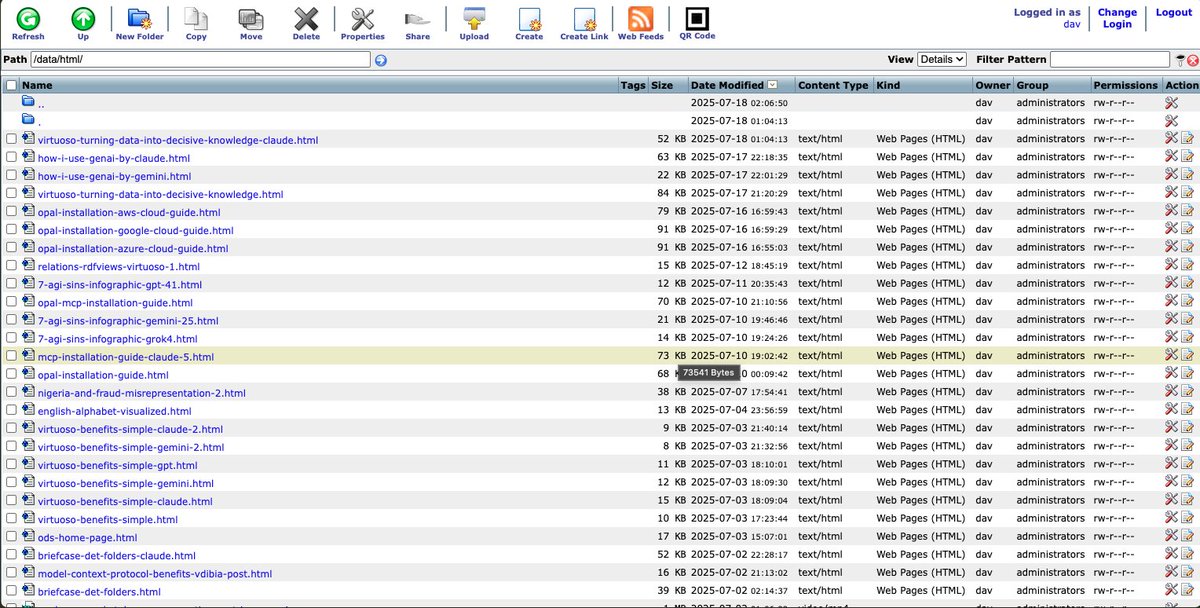The height and width of the screenshot is (608, 1200).
Task: Apply the filter pattern funnel icon
Action: [x=1180, y=60]
